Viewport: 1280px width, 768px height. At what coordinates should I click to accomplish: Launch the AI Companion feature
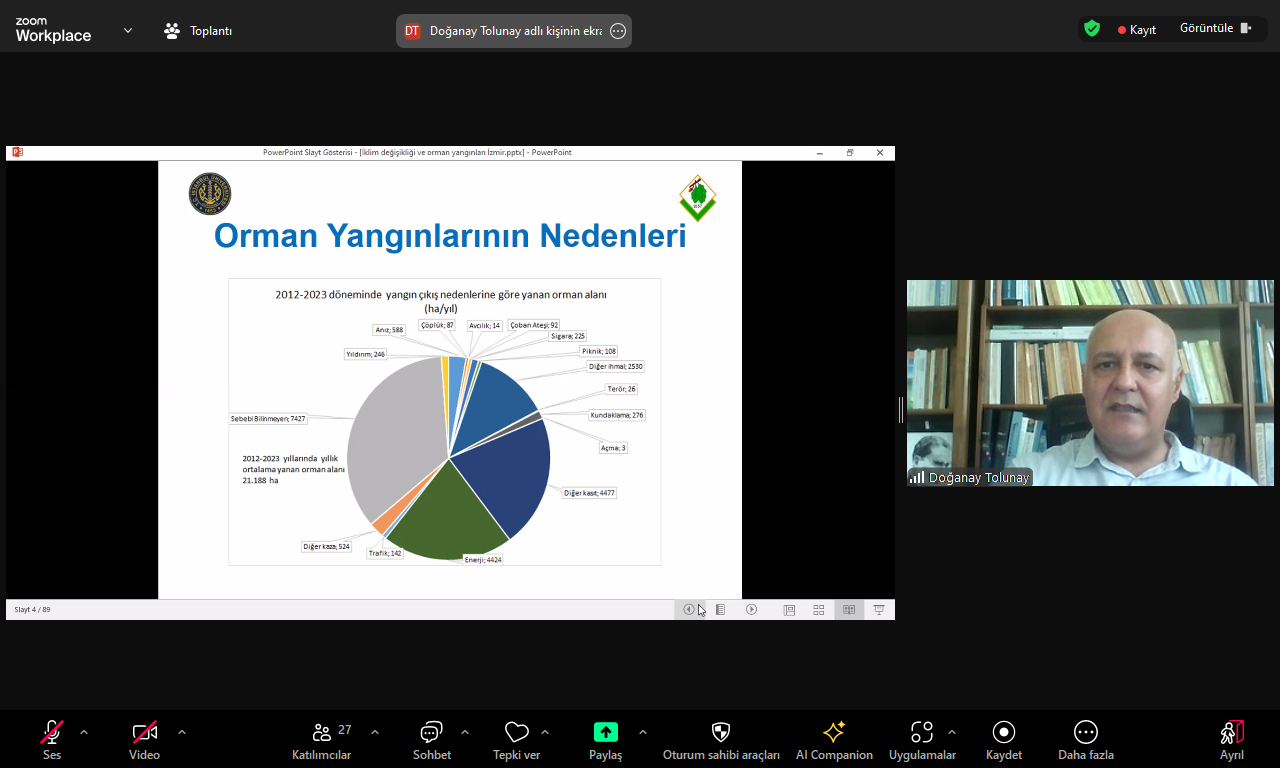(x=834, y=731)
